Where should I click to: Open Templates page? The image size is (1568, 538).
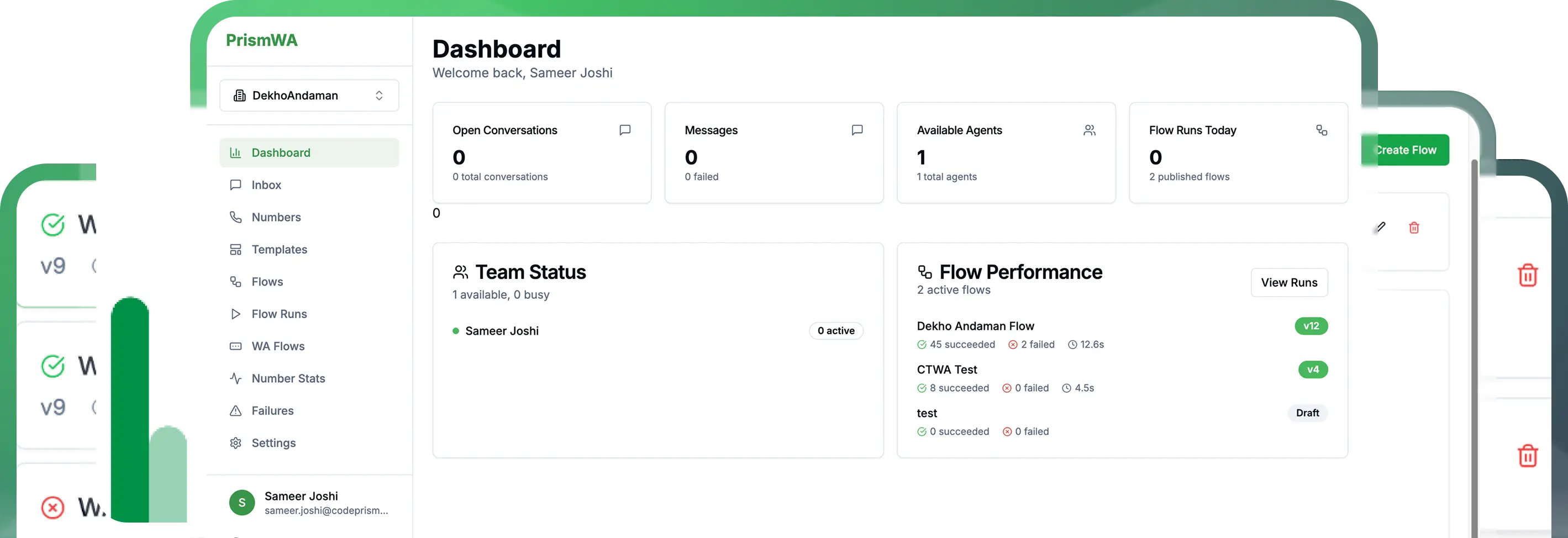(x=309, y=250)
